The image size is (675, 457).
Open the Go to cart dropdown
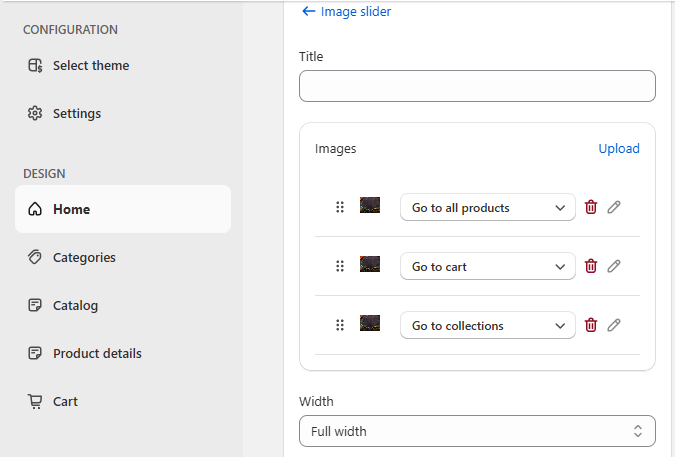488,266
